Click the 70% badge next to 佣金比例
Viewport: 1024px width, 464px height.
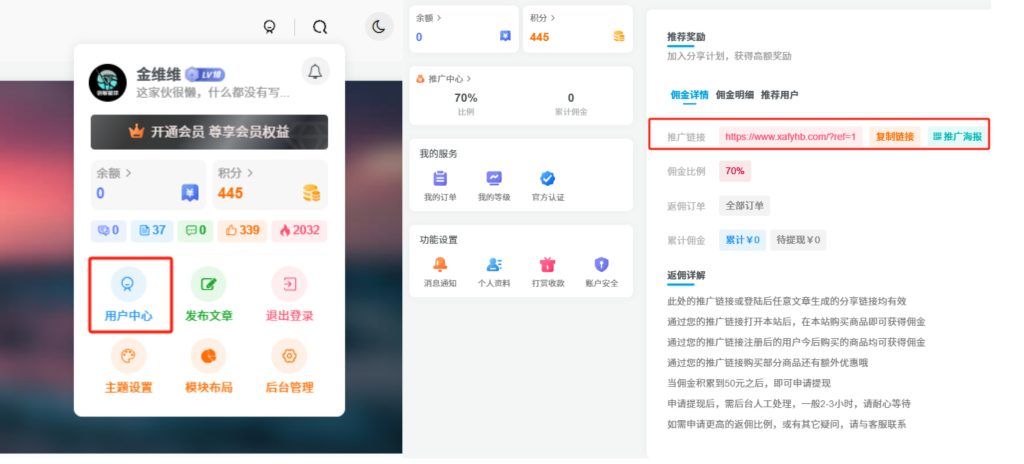click(735, 171)
